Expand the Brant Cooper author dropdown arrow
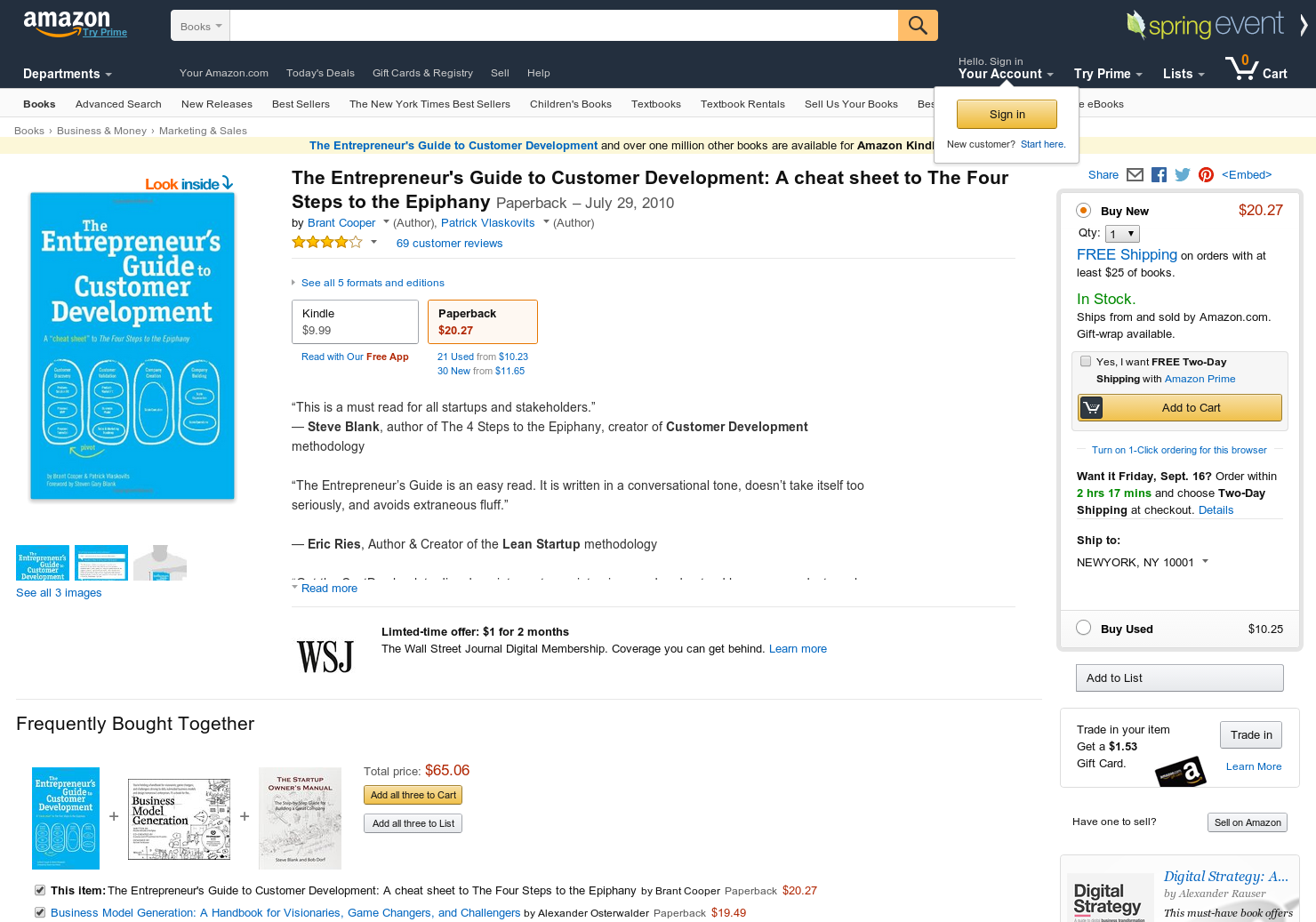 (386, 222)
